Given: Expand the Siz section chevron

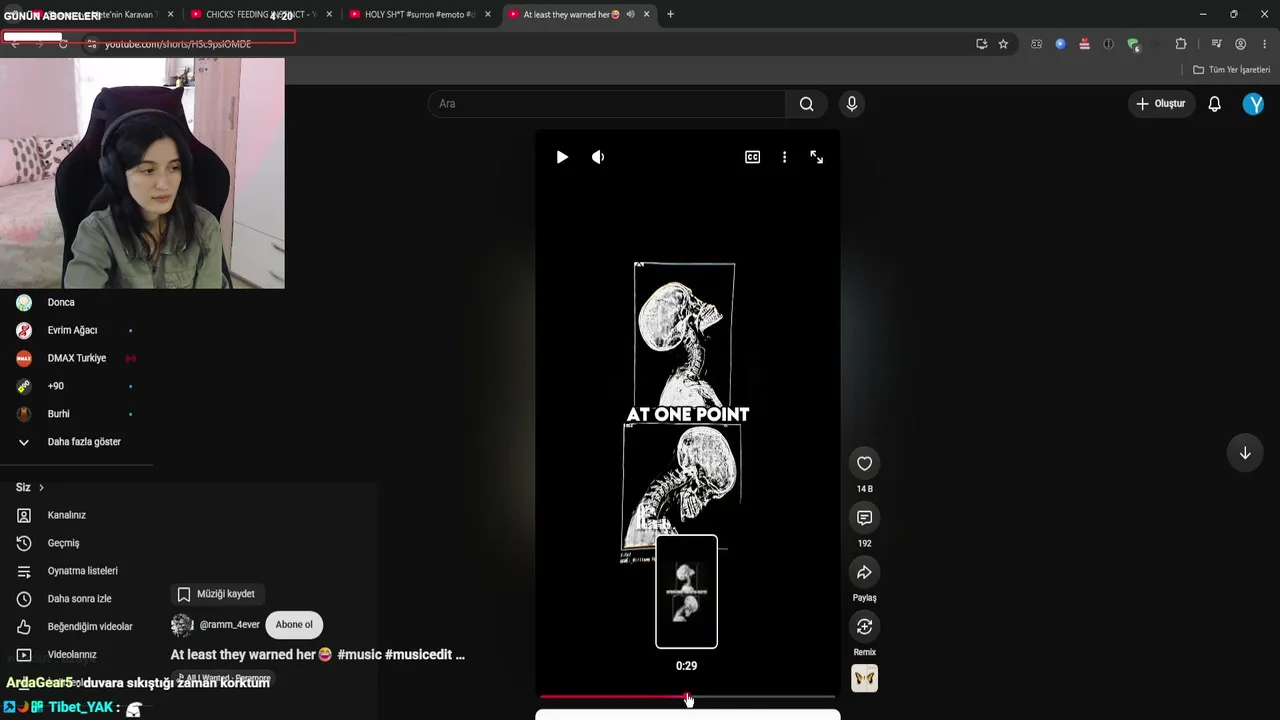Looking at the screenshot, I should pyautogui.click(x=41, y=487).
